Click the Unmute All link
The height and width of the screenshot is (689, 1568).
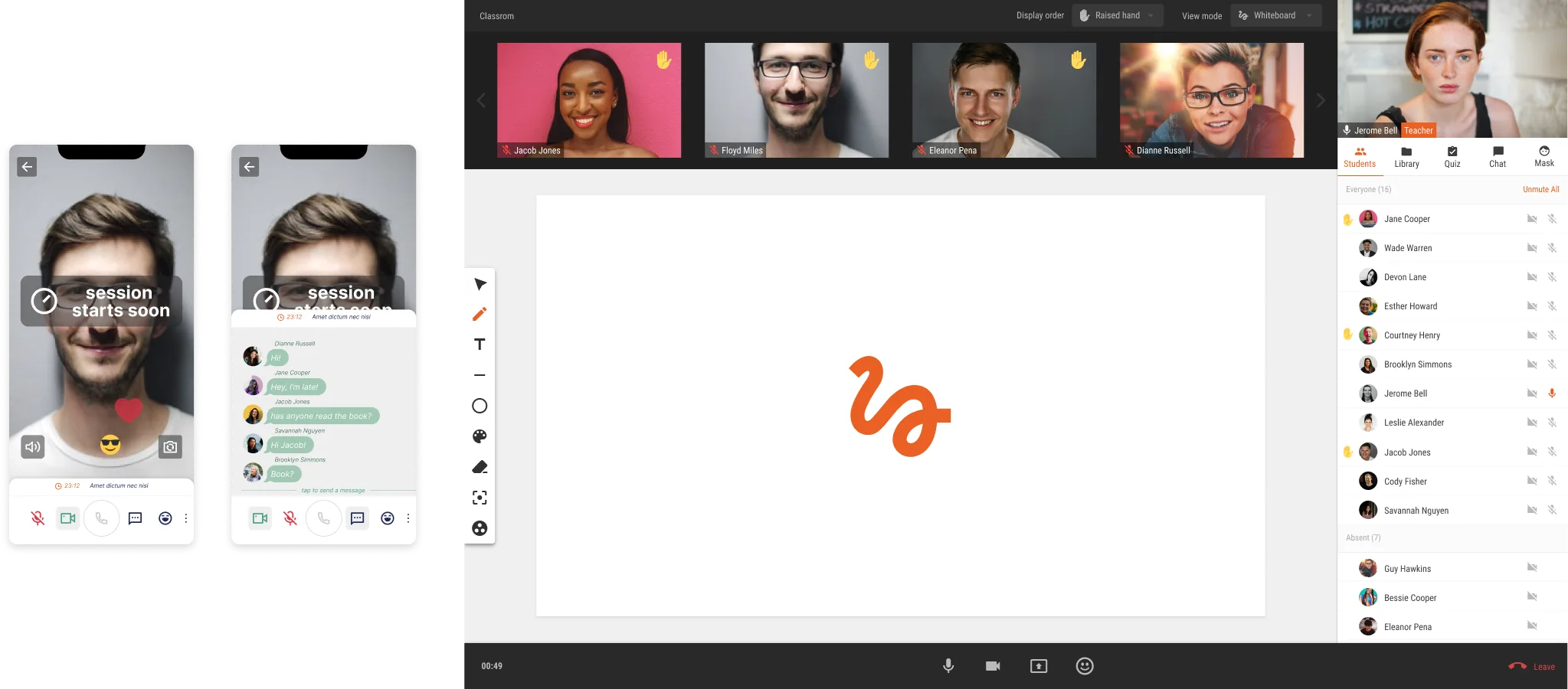click(1540, 190)
